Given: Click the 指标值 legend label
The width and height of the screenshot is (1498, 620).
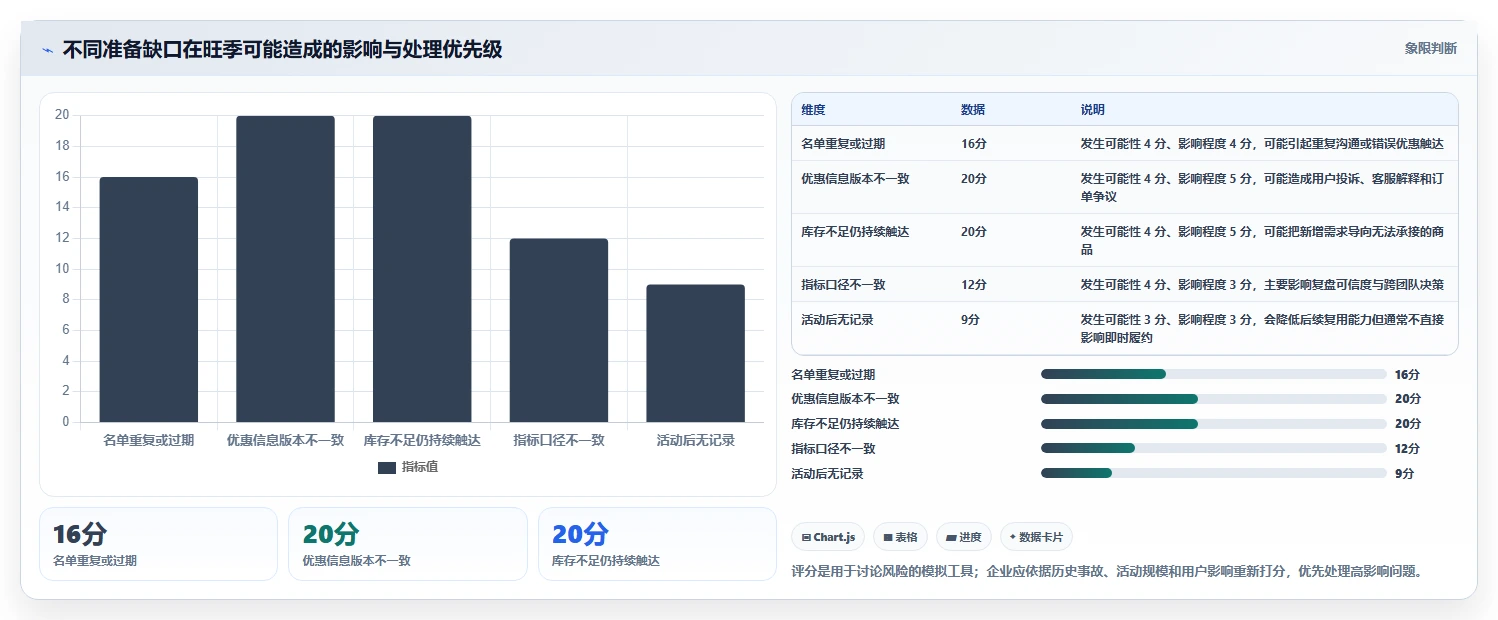Looking at the screenshot, I should 419,467.
